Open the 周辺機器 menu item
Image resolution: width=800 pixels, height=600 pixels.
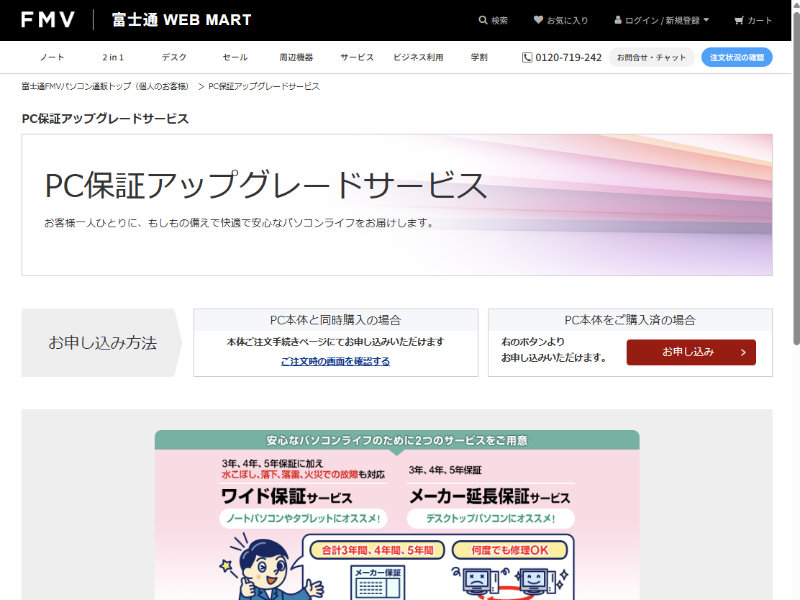coord(296,57)
